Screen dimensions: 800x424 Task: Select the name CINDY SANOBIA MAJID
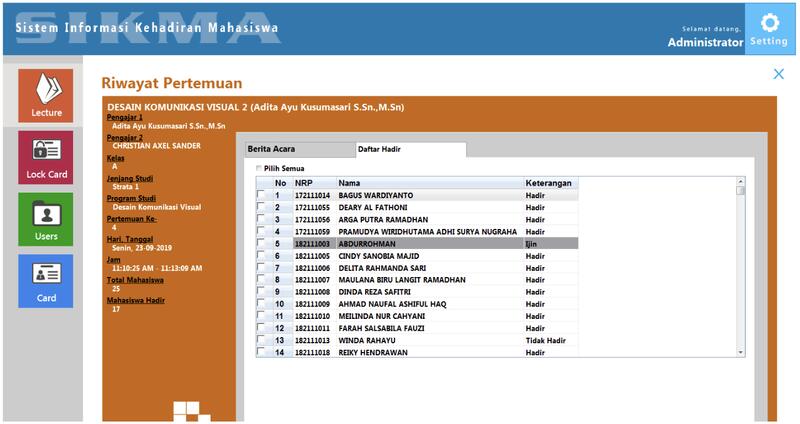coord(379,256)
